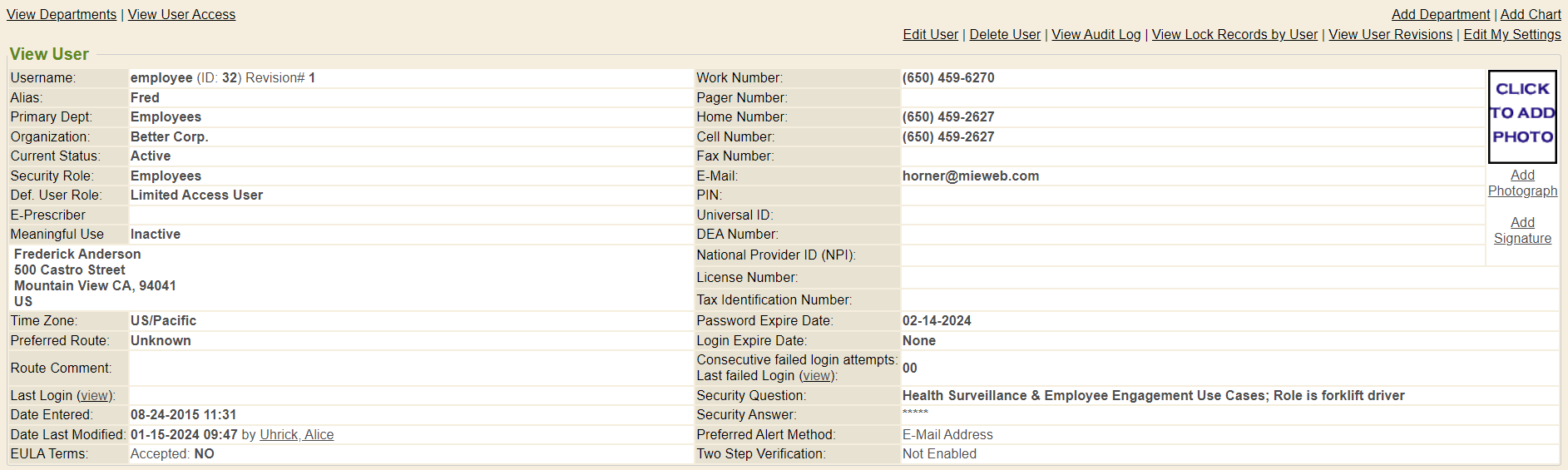Open View Audit Log
The image size is (1568, 470).
pyautogui.click(x=1096, y=35)
